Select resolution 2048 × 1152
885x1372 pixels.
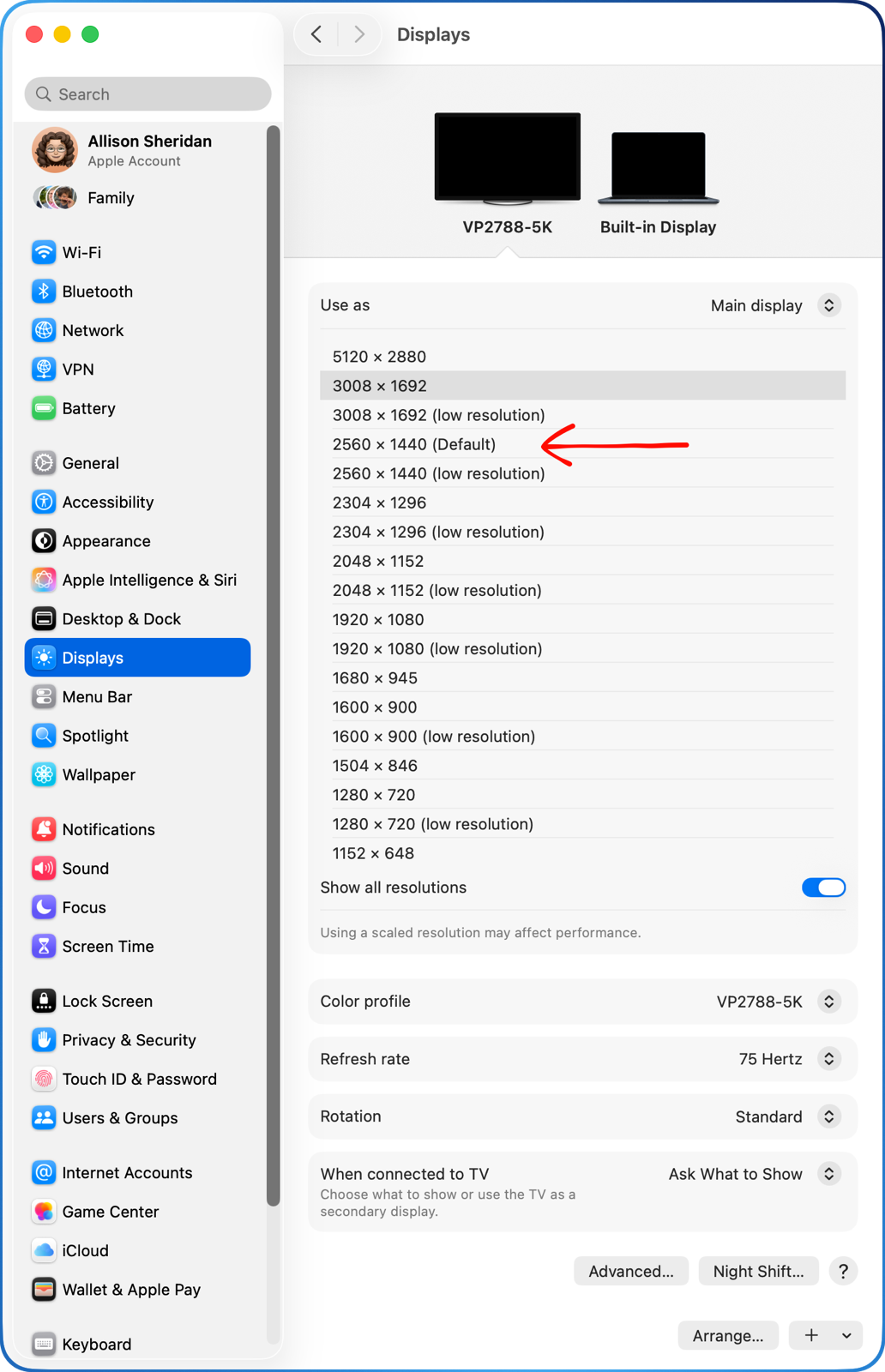(x=583, y=561)
